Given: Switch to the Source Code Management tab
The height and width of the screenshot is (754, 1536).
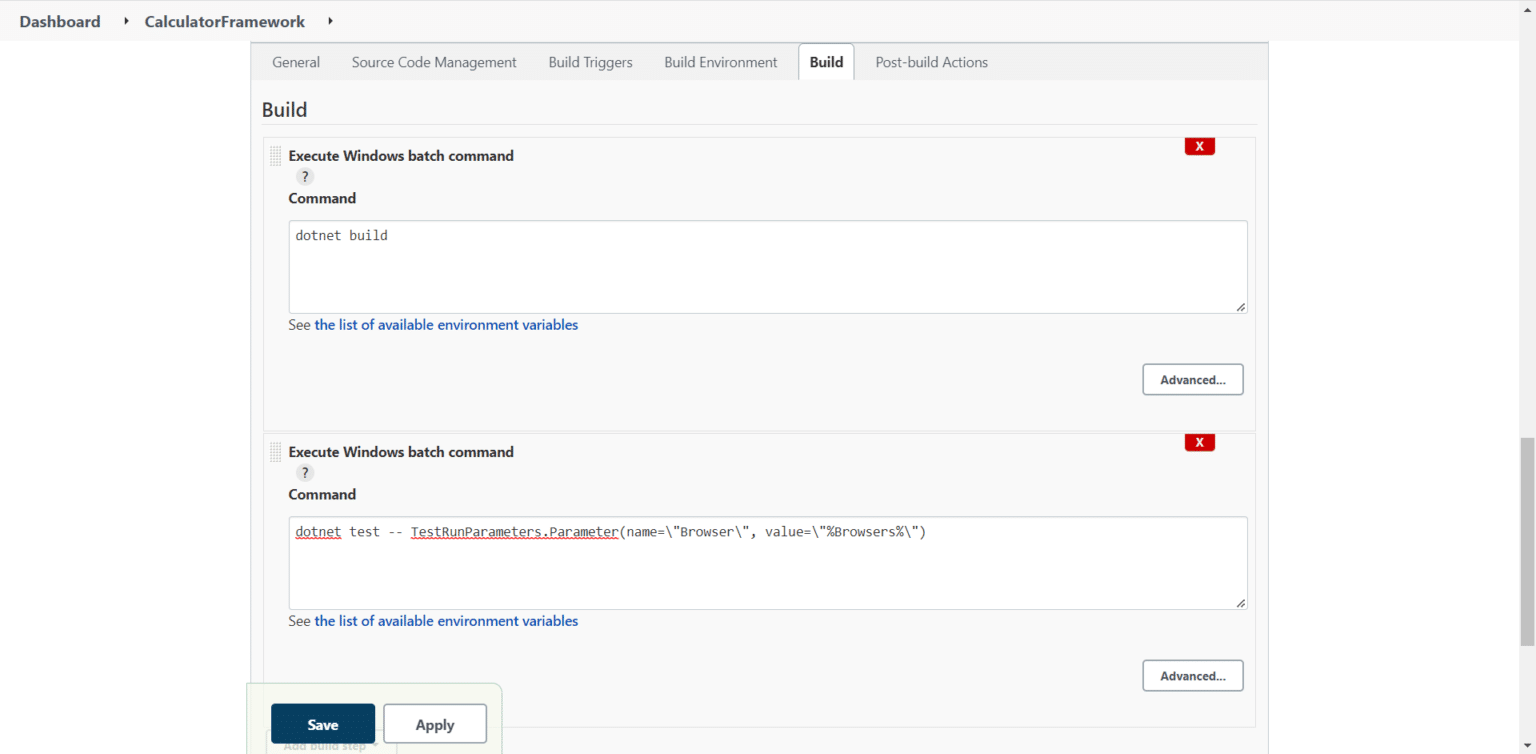Looking at the screenshot, I should click(433, 62).
